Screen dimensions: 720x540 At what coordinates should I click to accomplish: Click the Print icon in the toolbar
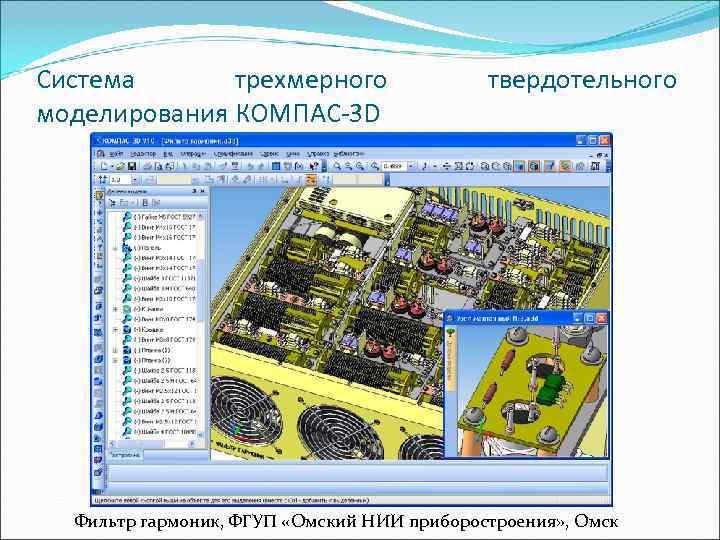(147, 166)
